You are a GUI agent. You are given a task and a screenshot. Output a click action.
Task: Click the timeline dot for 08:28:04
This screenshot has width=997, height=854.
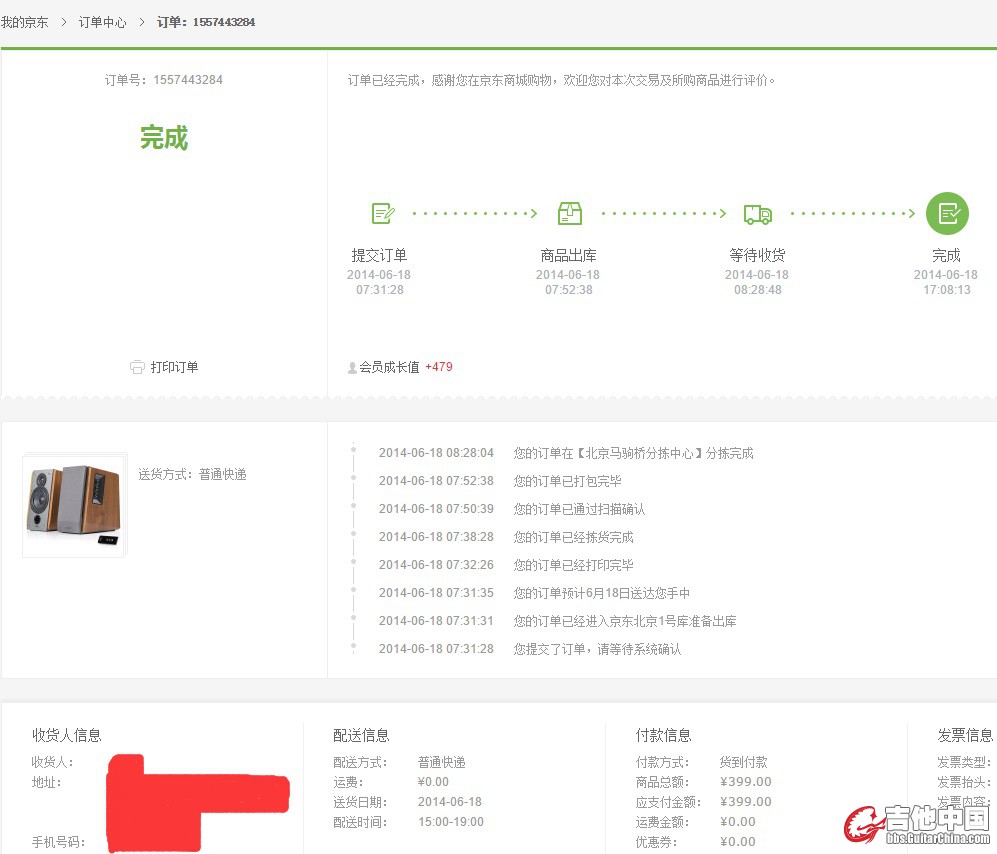(354, 450)
